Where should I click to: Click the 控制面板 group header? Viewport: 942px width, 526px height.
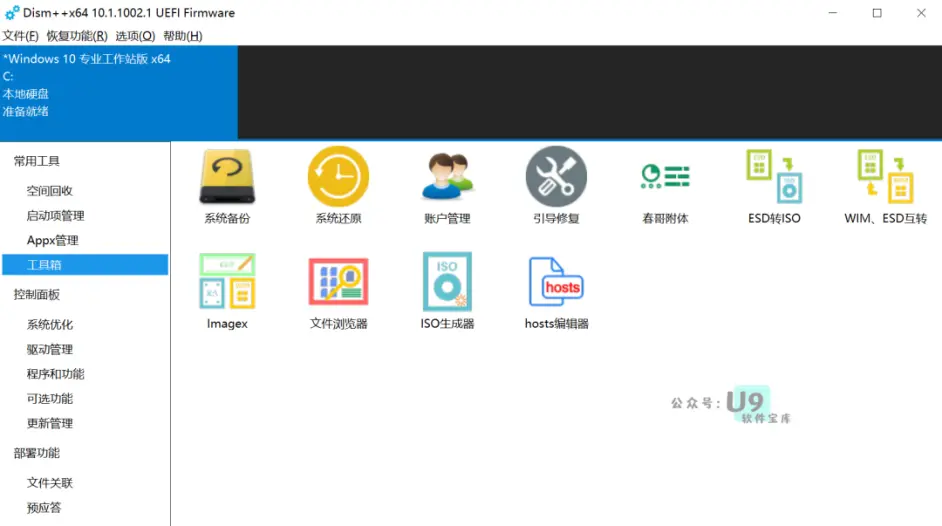(37, 294)
